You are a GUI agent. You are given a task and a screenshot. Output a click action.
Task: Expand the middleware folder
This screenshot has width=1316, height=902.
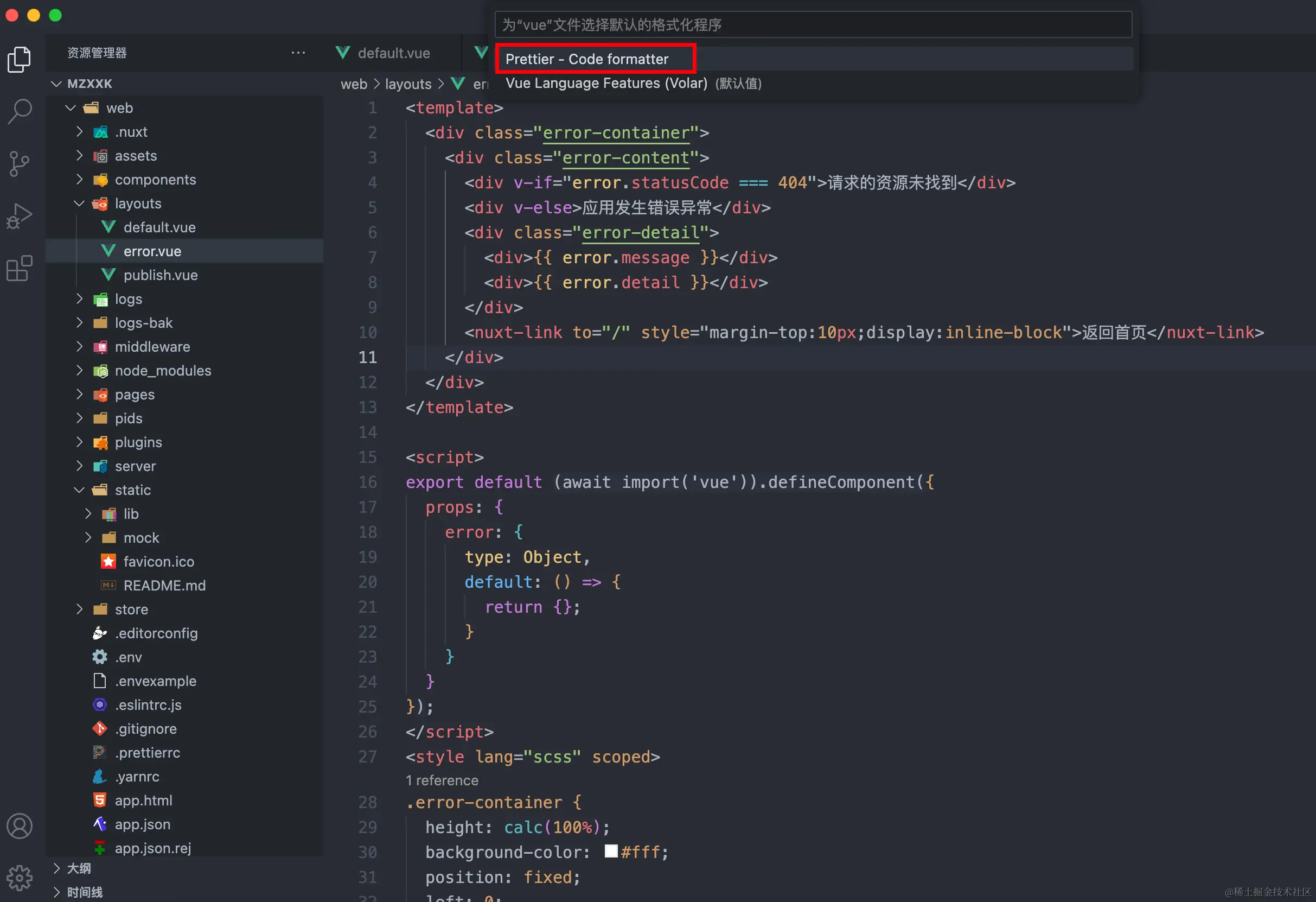pos(79,347)
